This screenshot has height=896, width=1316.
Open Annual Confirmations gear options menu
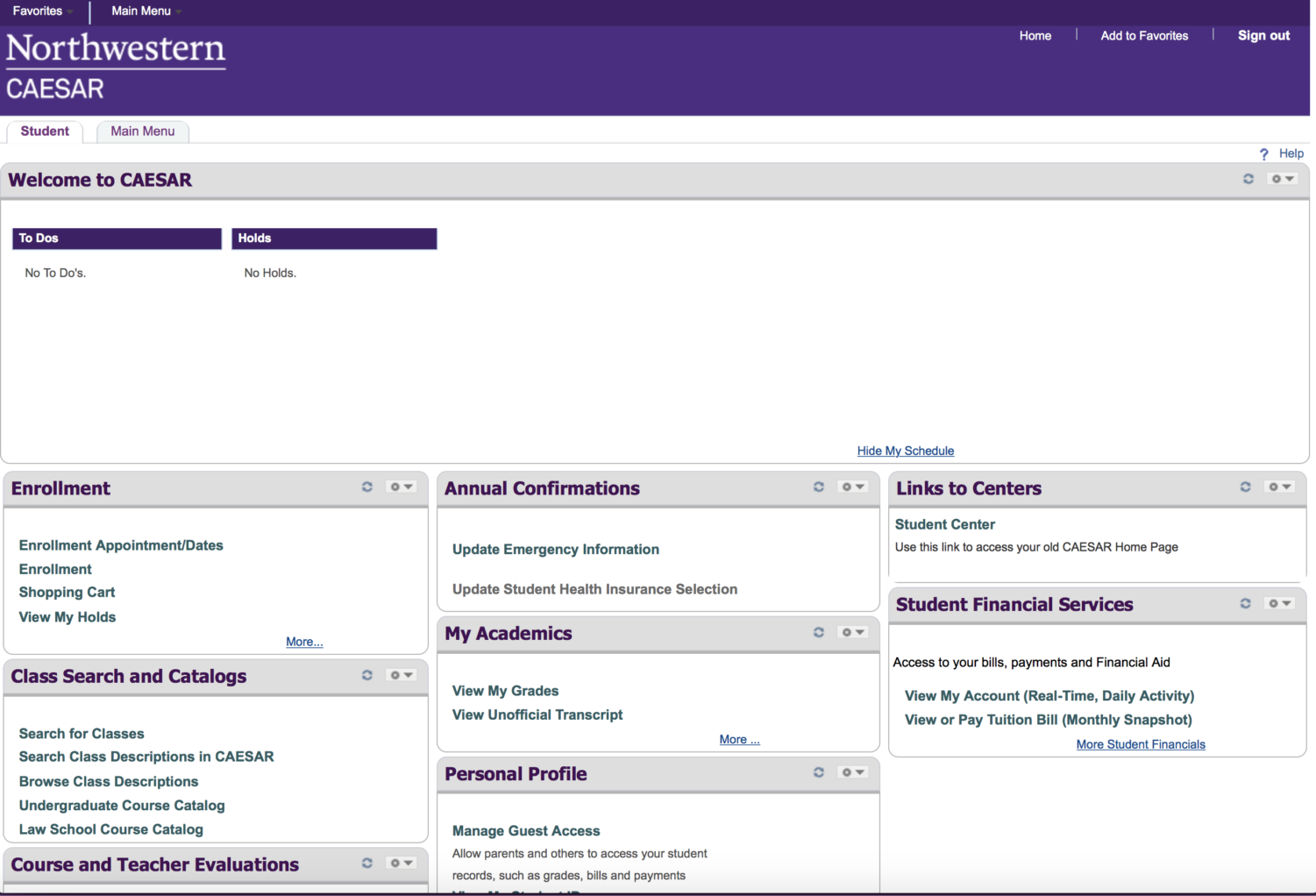853,487
